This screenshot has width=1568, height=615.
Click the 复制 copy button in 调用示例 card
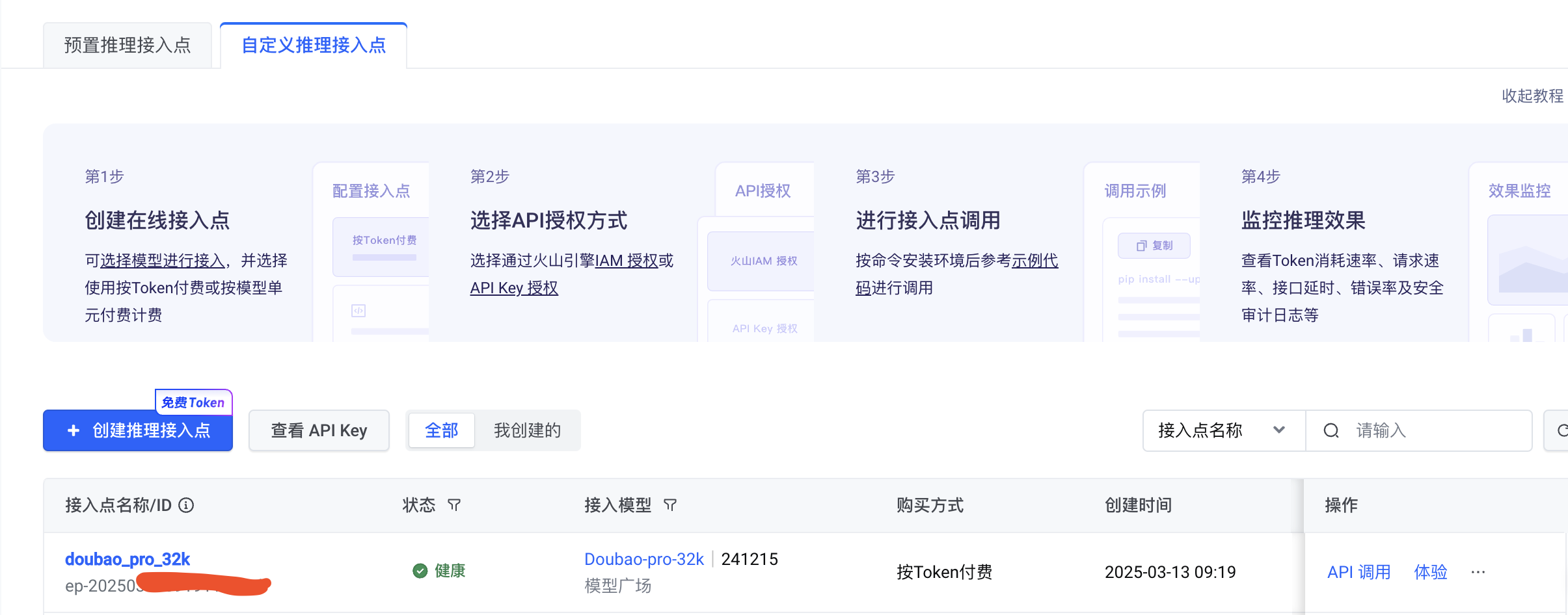point(1154,246)
